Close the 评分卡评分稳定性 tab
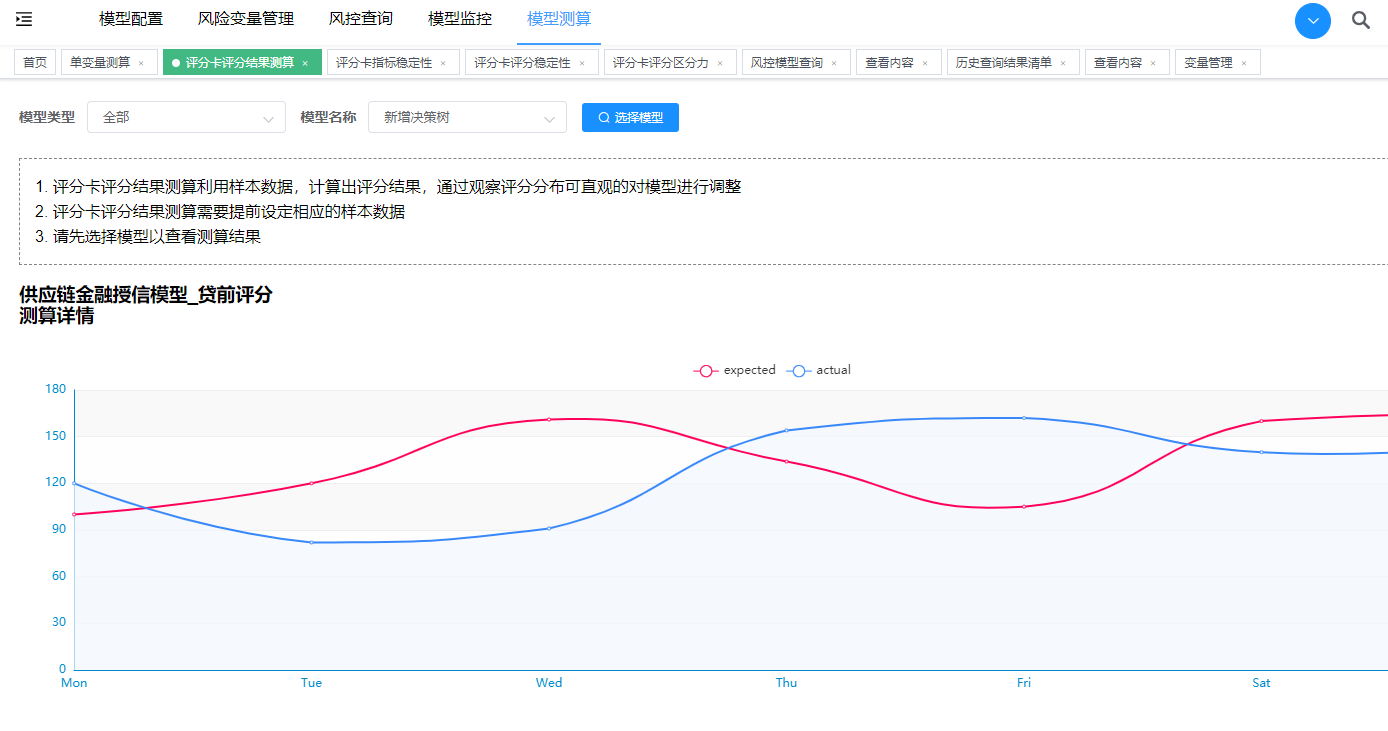1388x731 pixels. click(582, 63)
